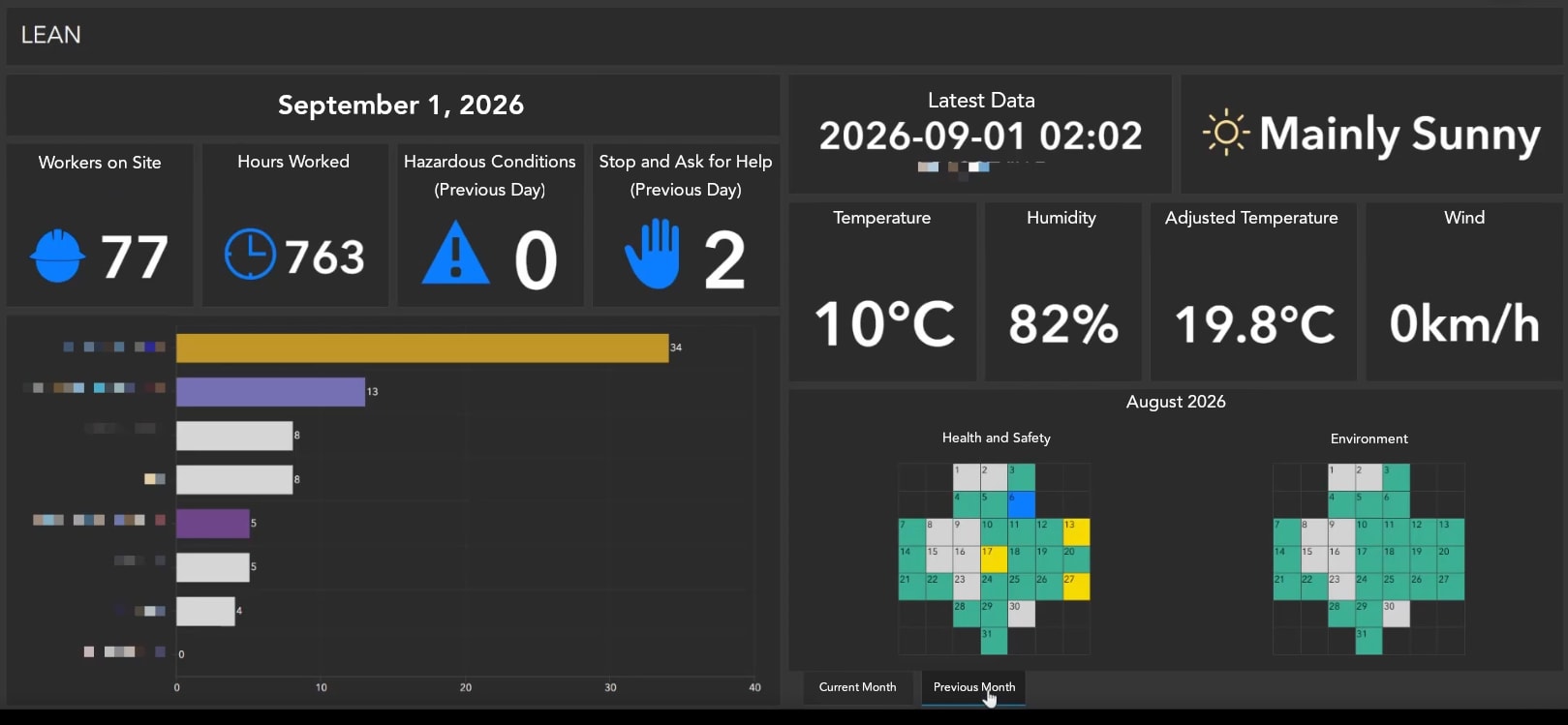Select the Previous Month tab

pos(974,687)
